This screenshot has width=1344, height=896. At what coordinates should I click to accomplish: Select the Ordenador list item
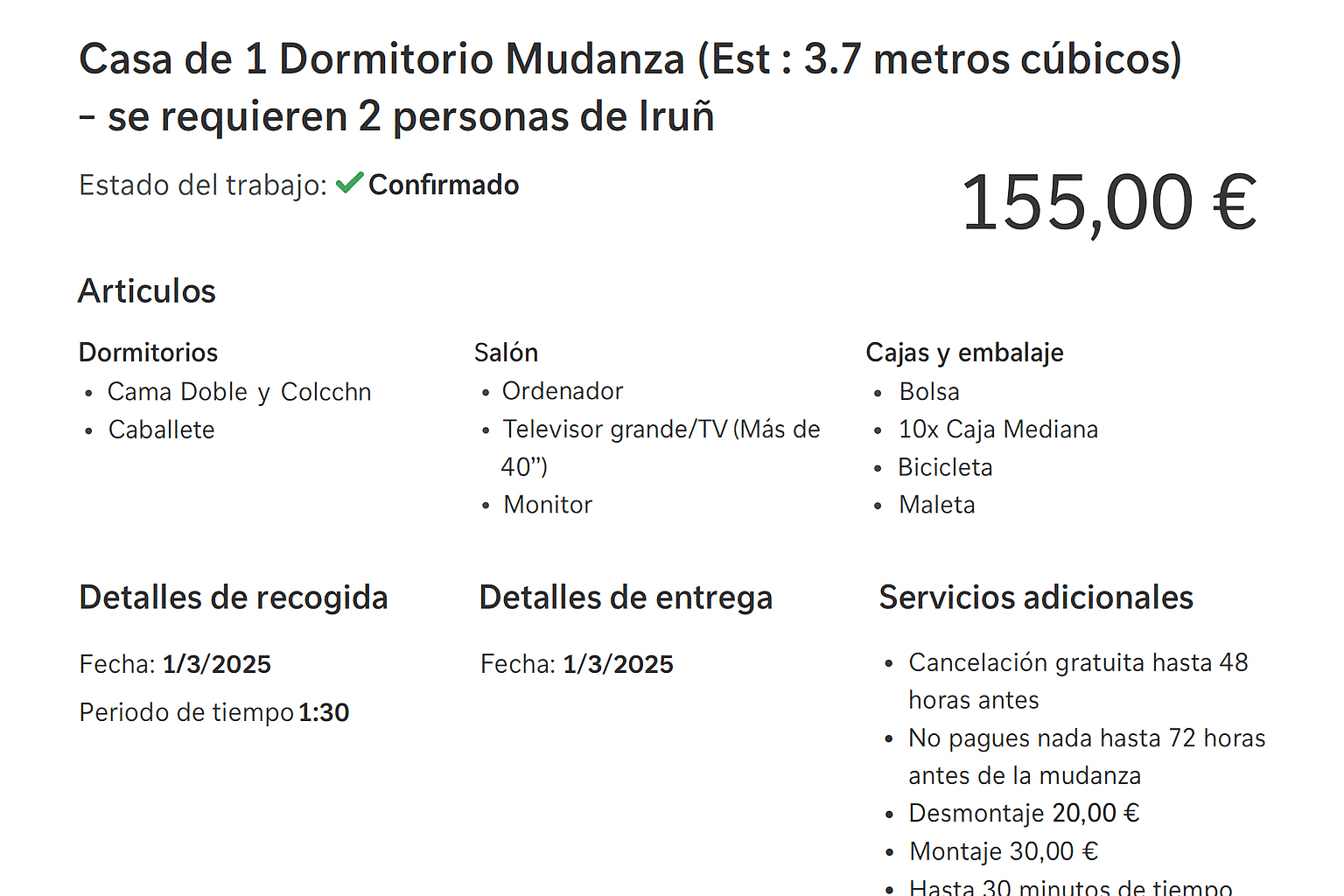tap(562, 391)
